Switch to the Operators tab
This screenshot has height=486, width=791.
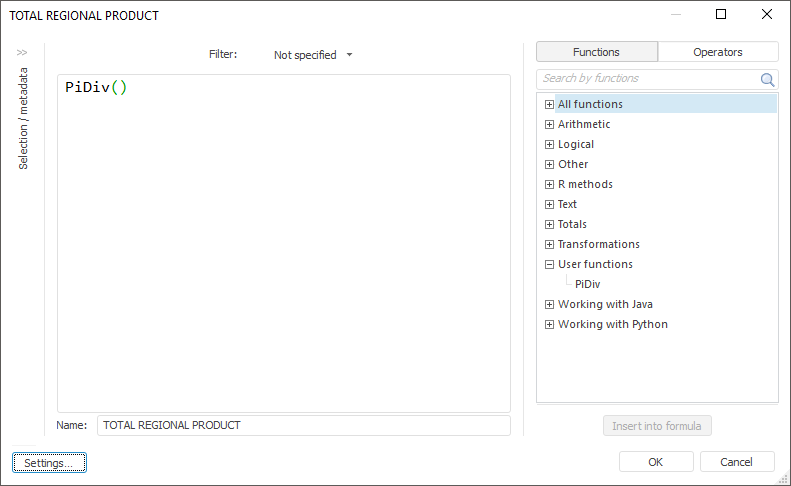(717, 52)
